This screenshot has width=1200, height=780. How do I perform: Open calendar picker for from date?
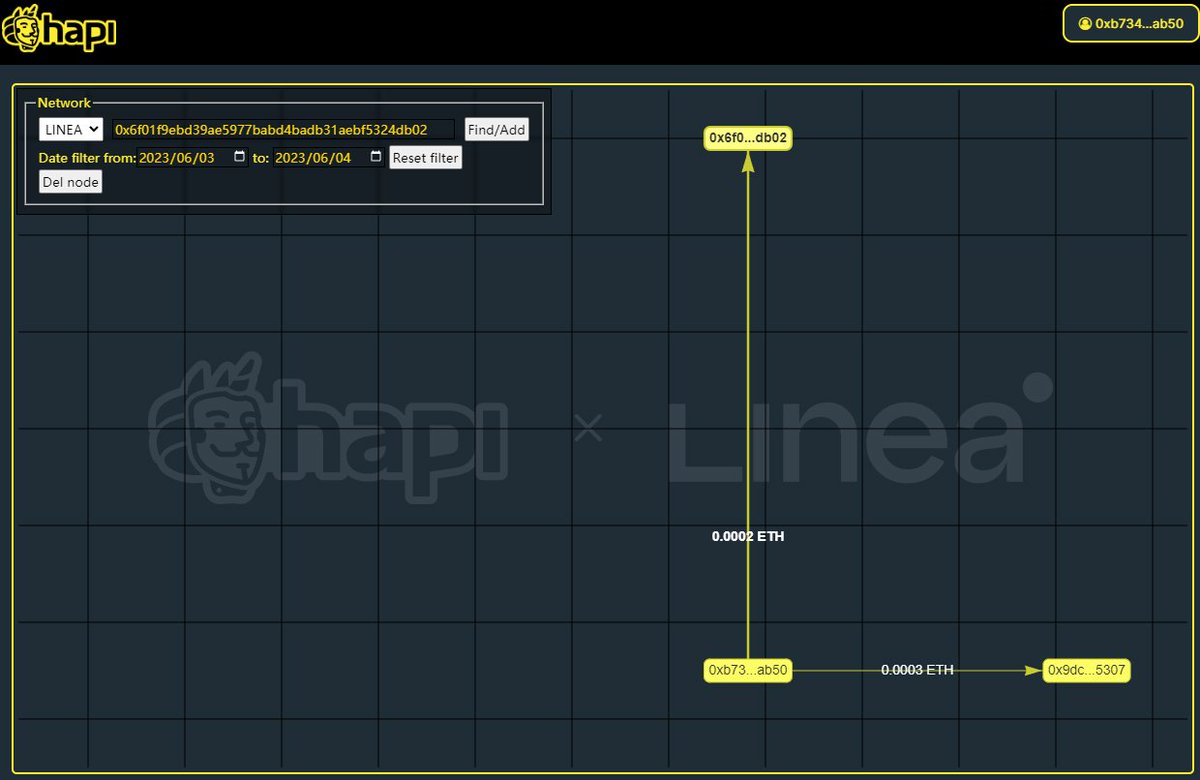[239, 157]
